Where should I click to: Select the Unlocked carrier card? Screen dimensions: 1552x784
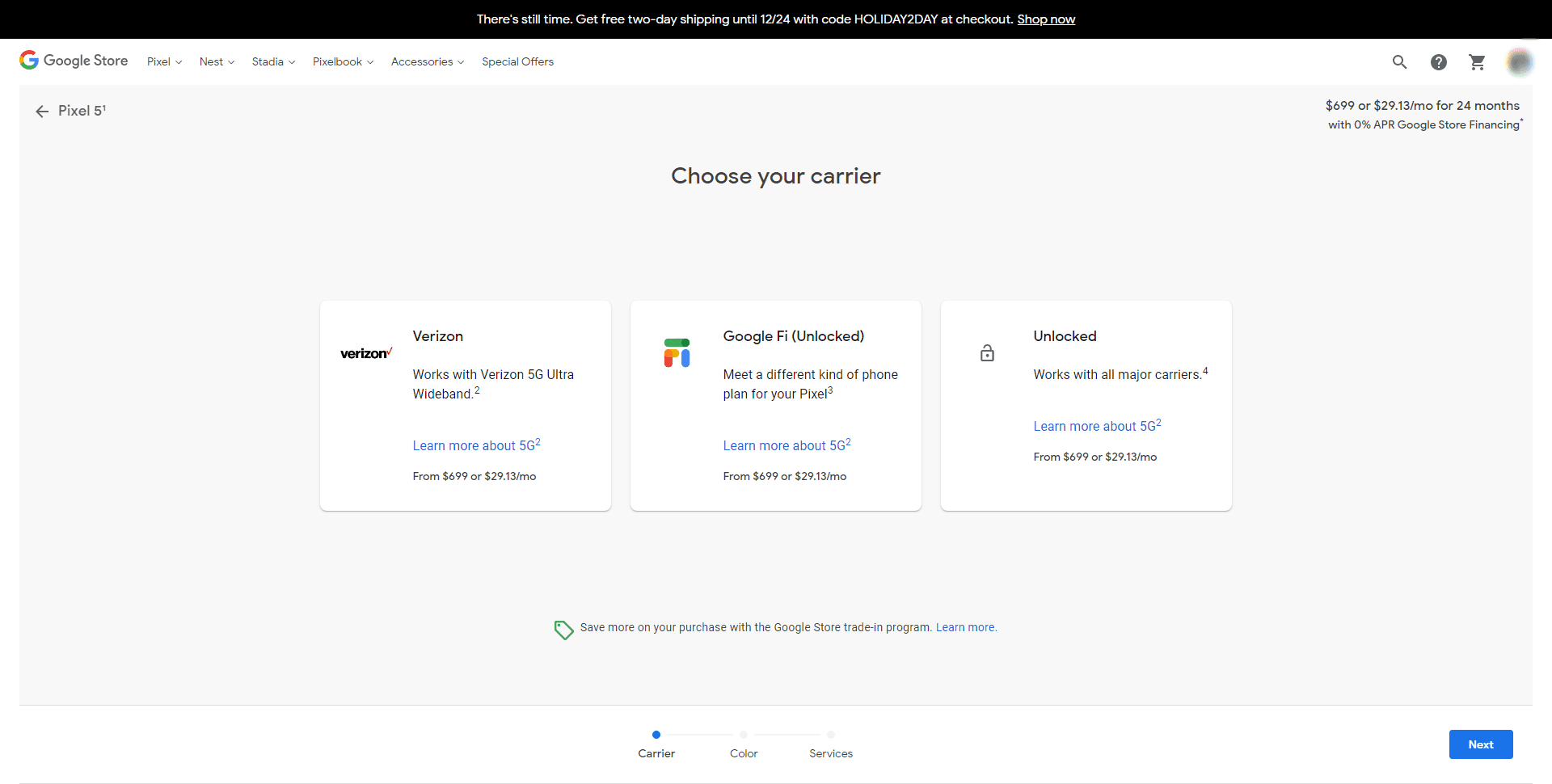pos(1086,406)
